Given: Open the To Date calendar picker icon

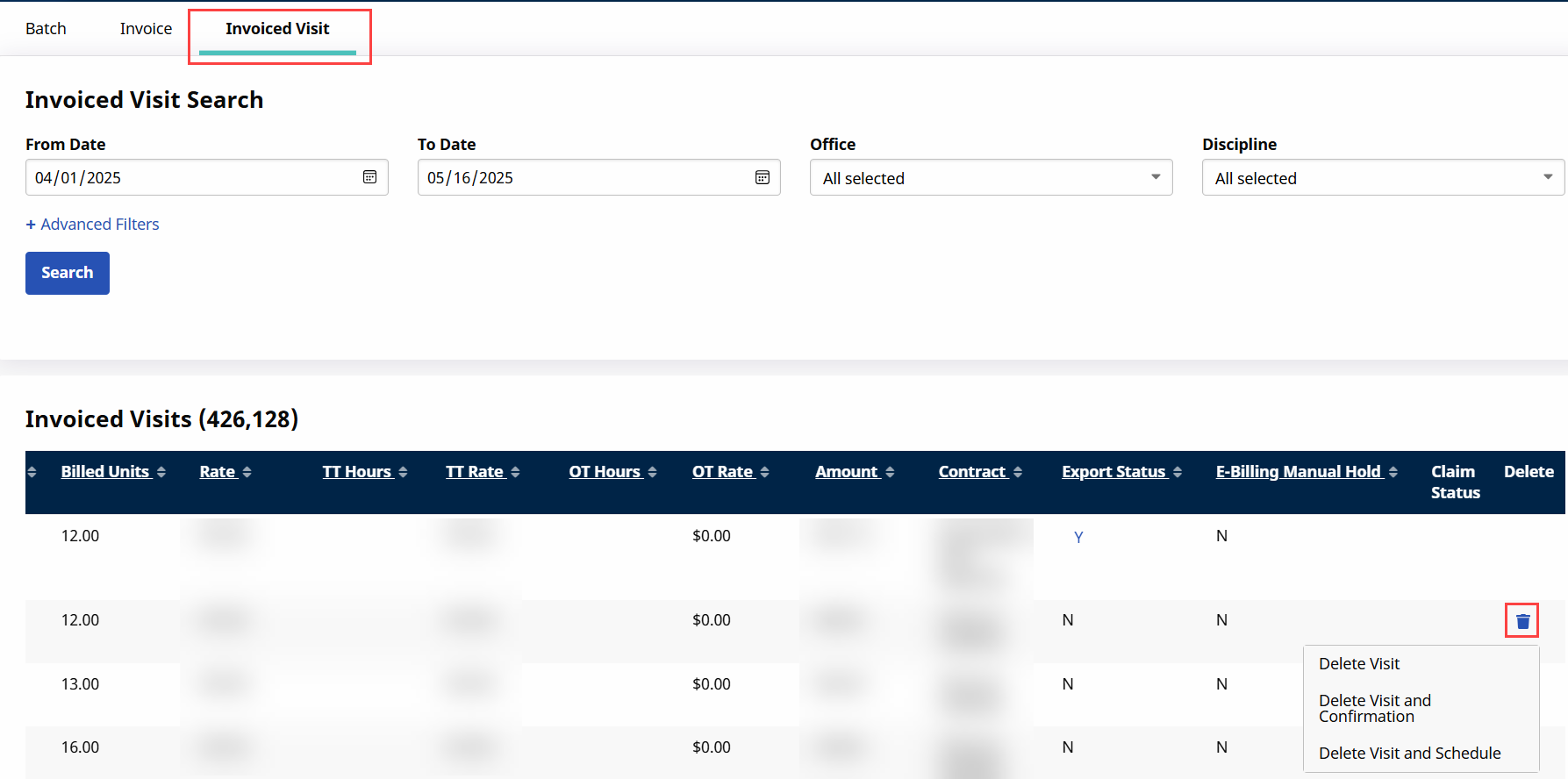Looking at the screenshot, I should pyautogui.click(x=763, y=177).
